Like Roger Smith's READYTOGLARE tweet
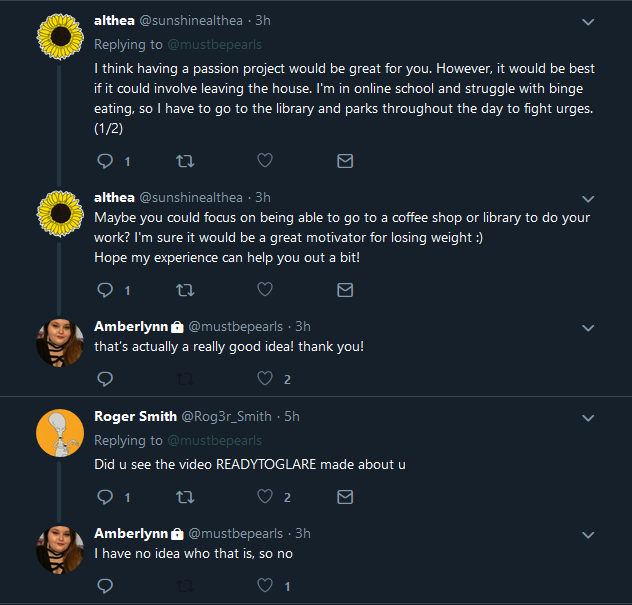This screenshot has width=632, height=605. pyautogui.click(x=265, y=497)
